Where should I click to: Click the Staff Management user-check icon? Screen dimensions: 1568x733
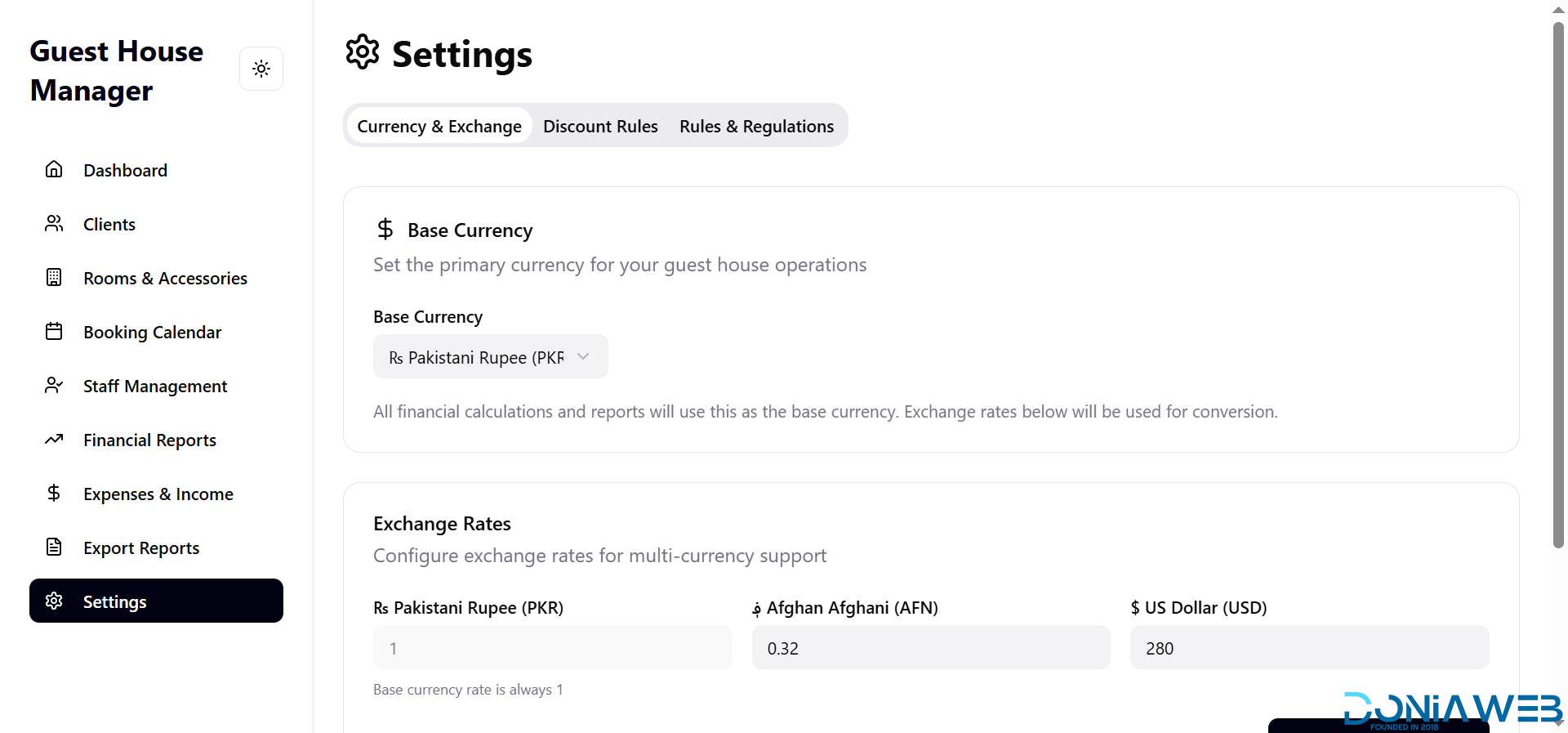pyautogui.click(x=54, y=385)
